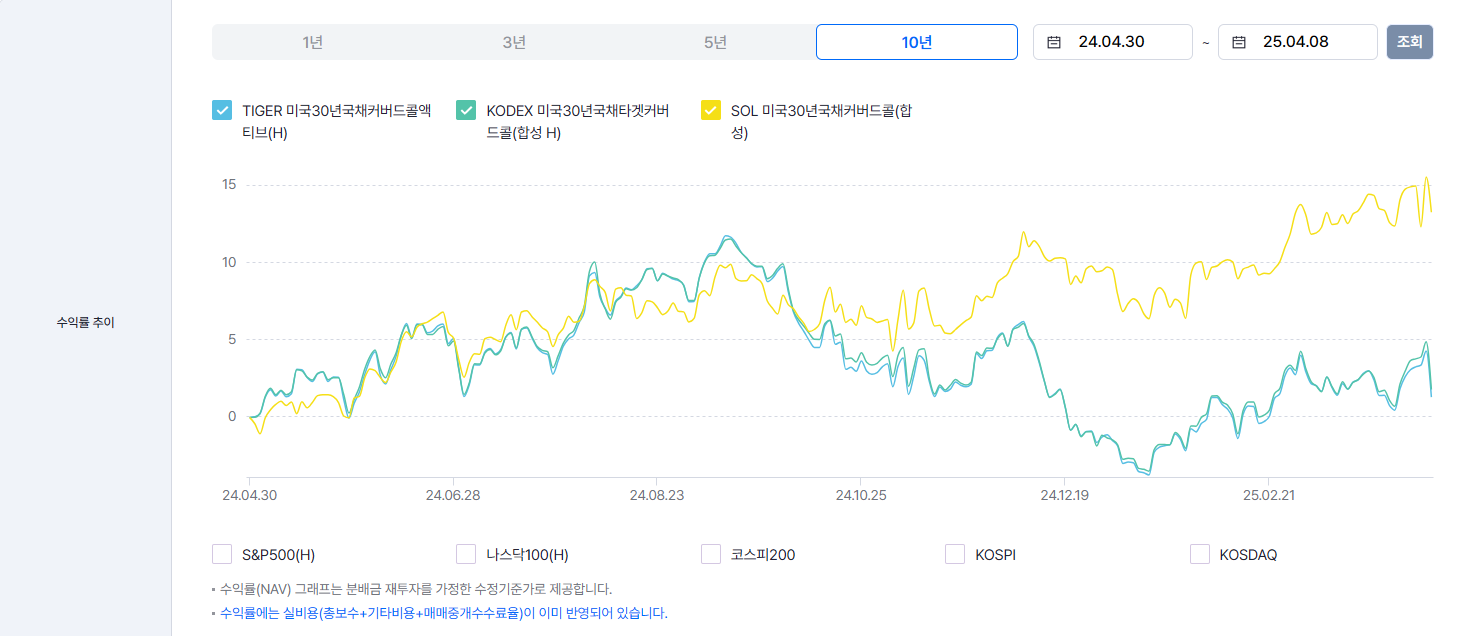
Task: Check the KOSPI index checkbox
Action: coord(954,553)
